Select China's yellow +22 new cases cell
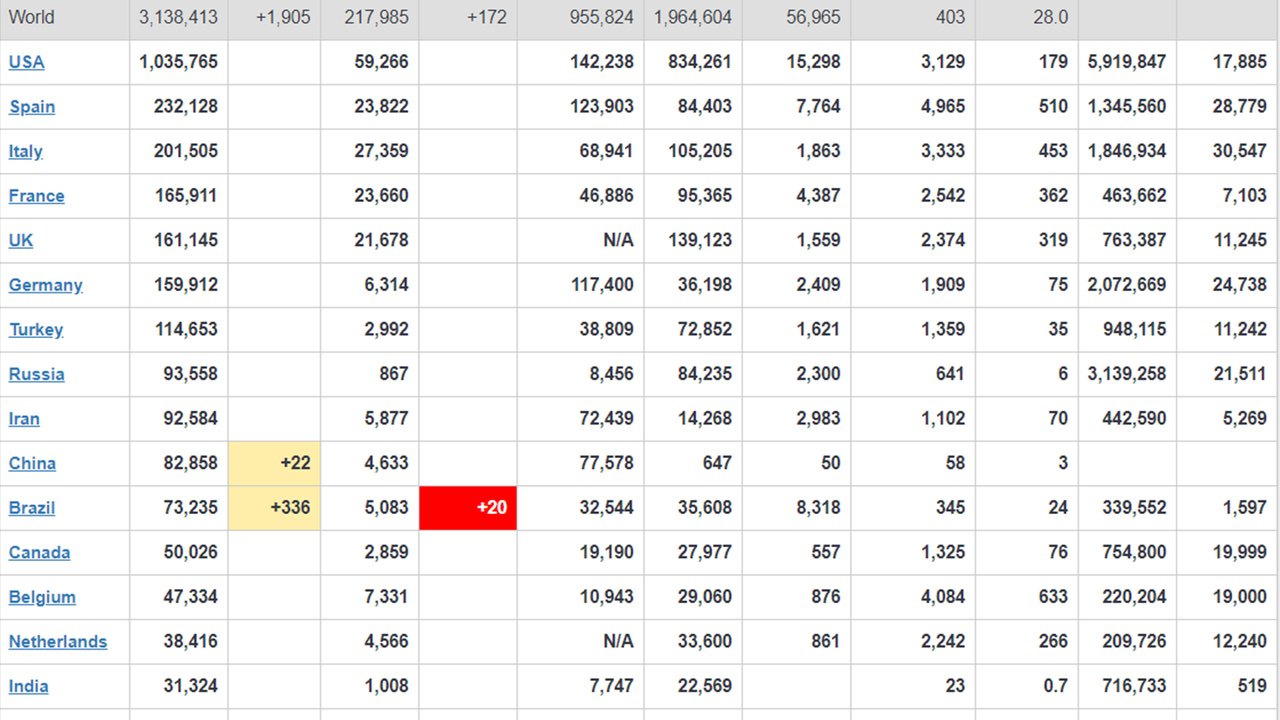1280x720 pixels. coord(274,463)
